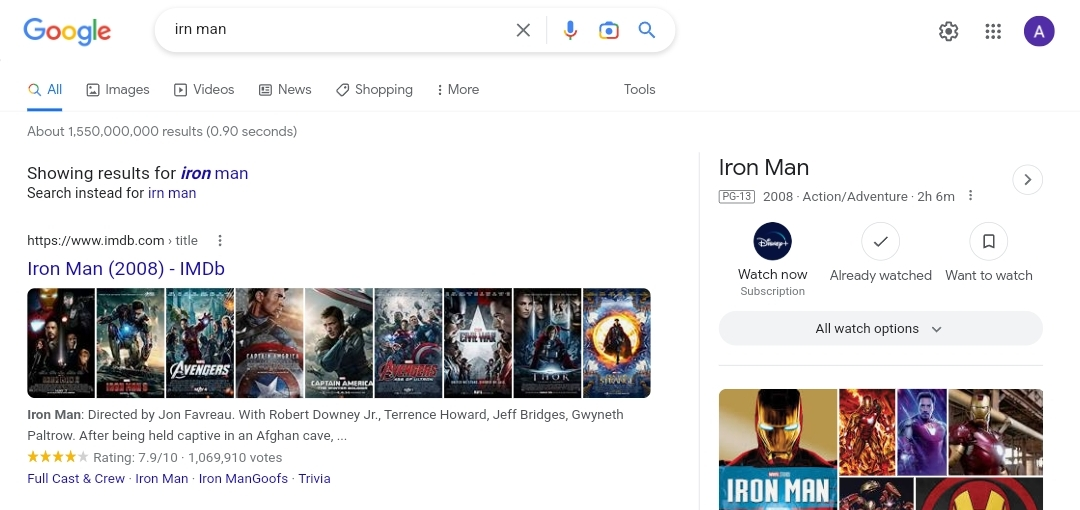Click the Tony Stark purple background image
1080x510 pixels.
922,432
